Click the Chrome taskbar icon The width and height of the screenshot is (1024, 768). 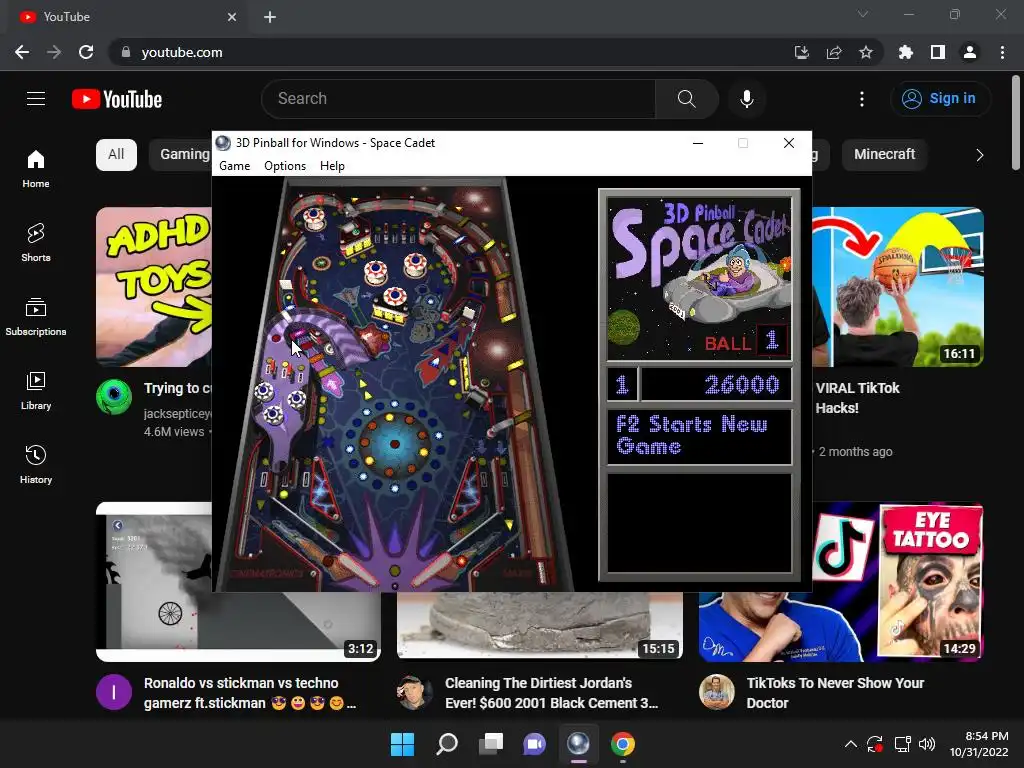(622, 744)
